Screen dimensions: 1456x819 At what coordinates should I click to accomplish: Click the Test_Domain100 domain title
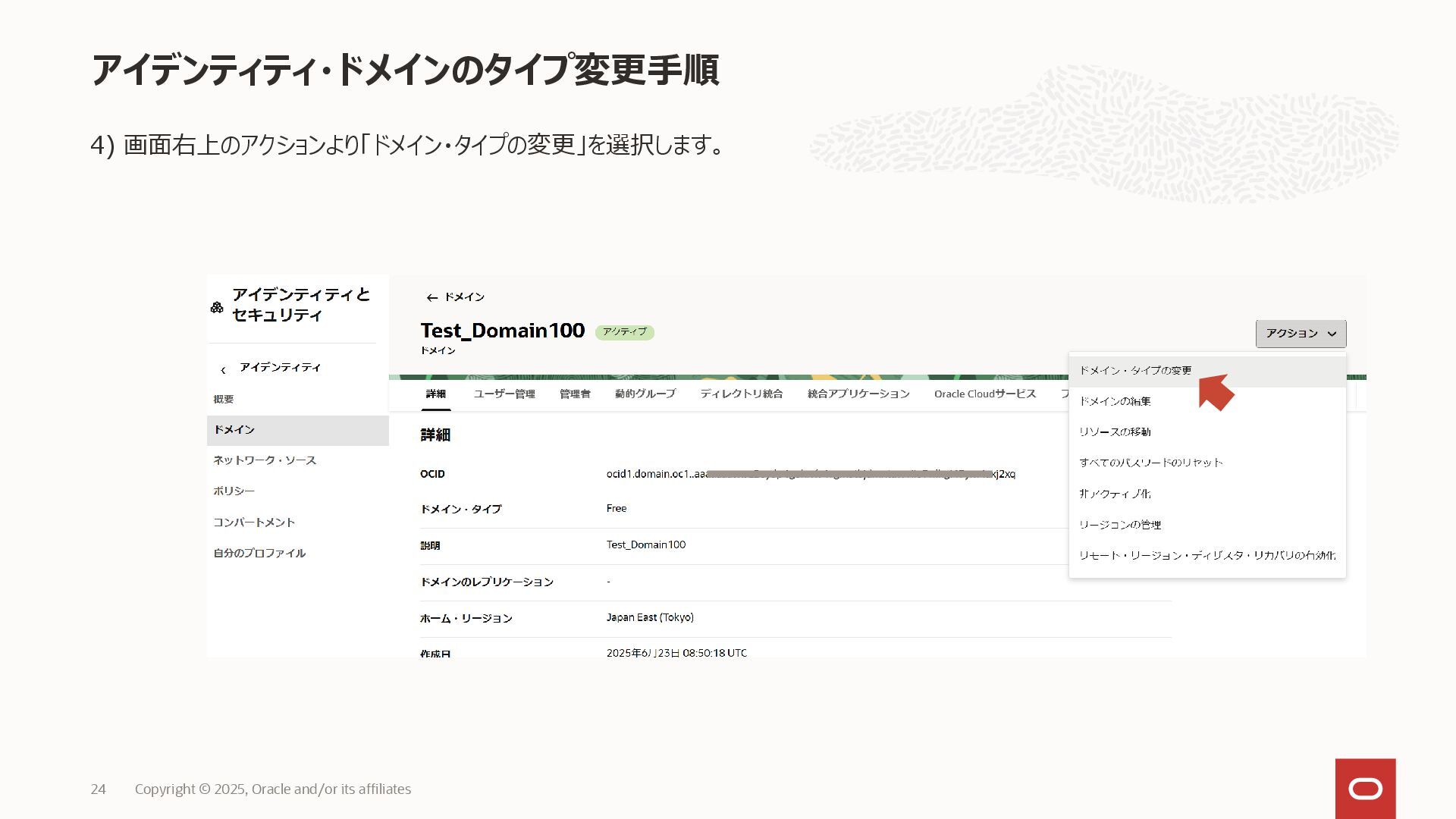click(x=503, y=331)
